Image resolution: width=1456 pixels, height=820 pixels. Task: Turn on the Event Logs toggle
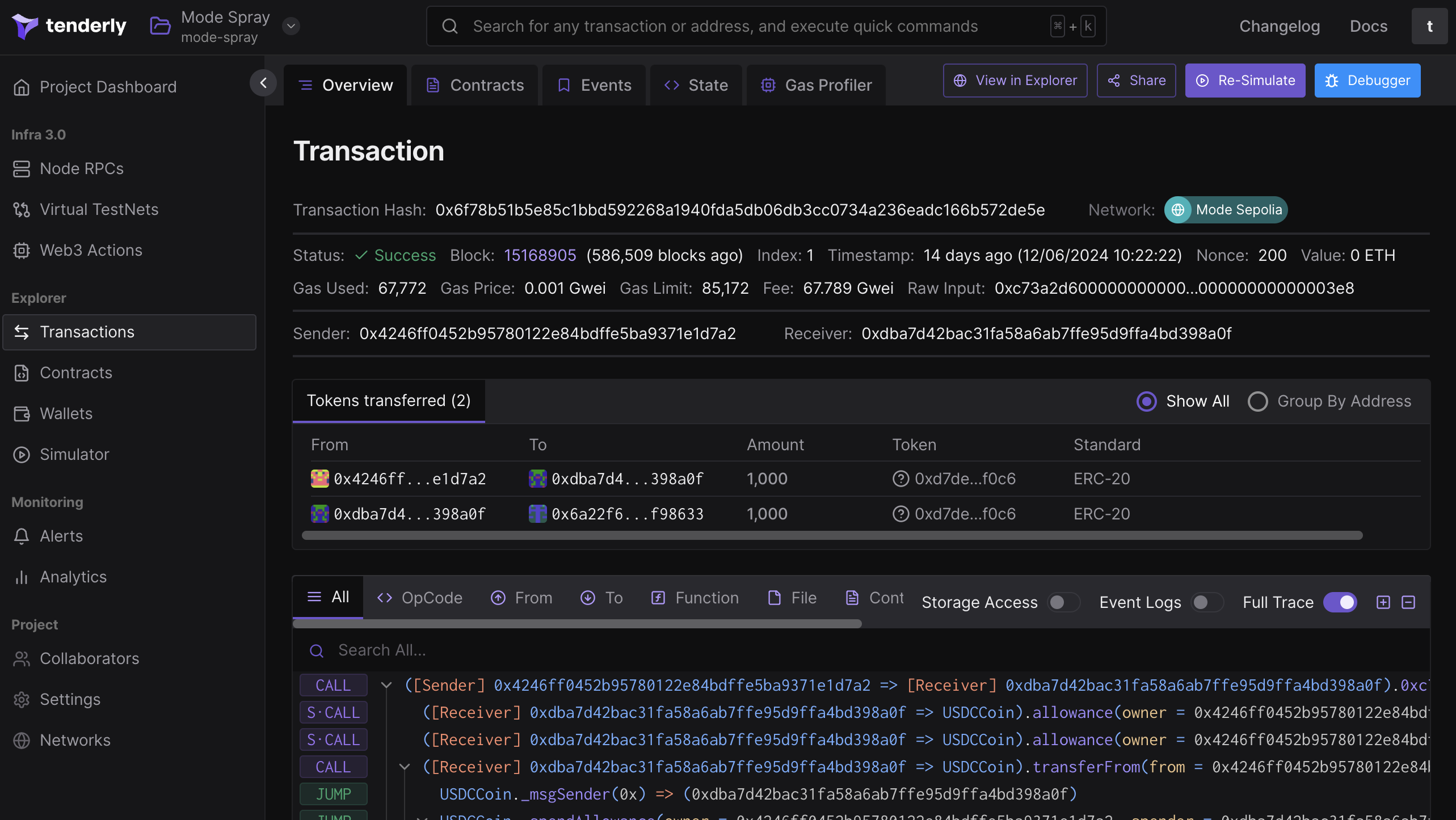tap(1206, 602)
